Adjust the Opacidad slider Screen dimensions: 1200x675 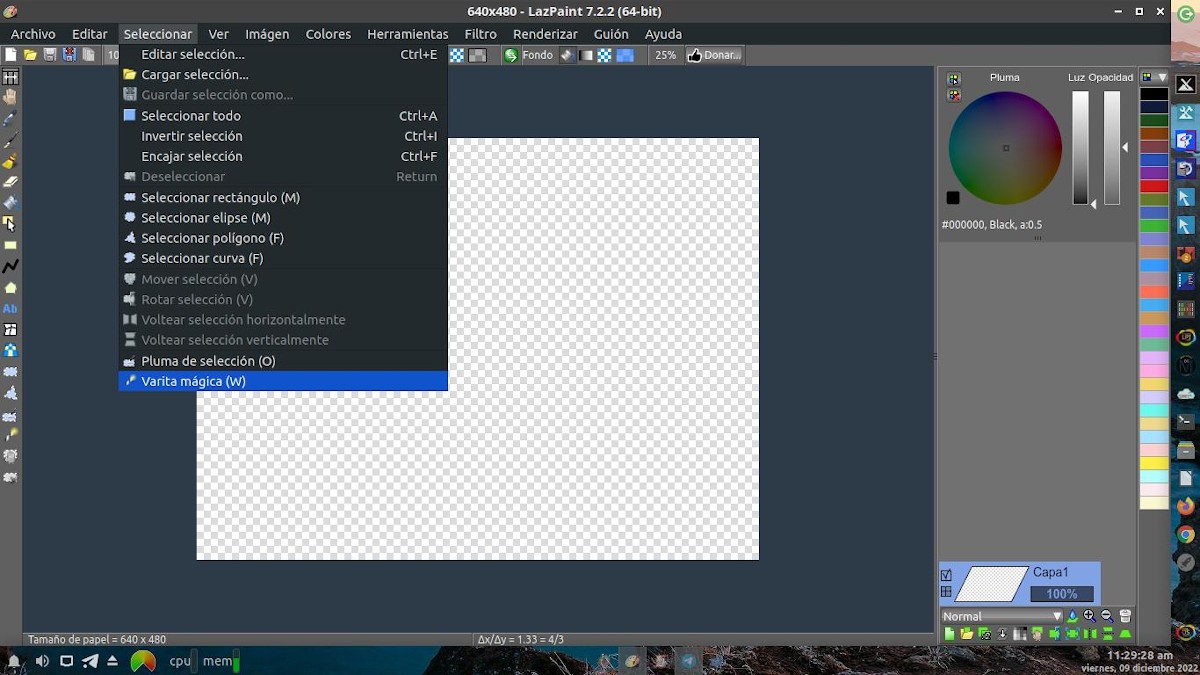1112,147
